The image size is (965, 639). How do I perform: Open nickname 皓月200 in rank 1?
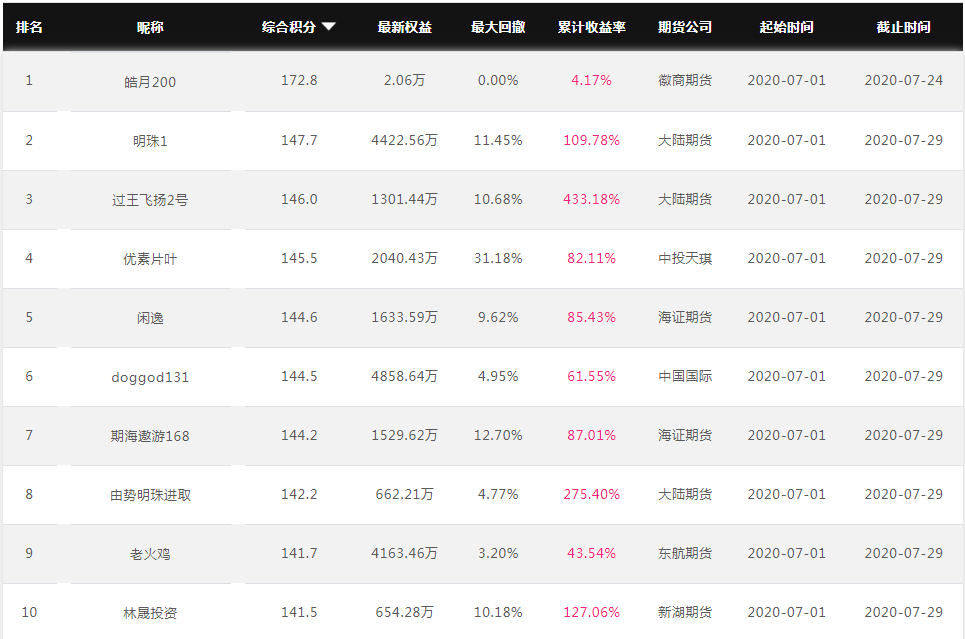pyautogui.click(x=150, y=81)
